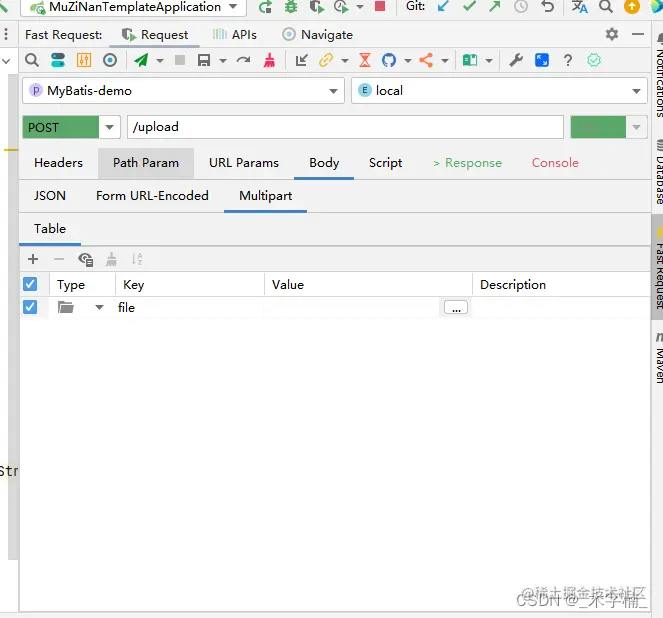Open MuZiNanTemplateApplication run configuration dropdown

click(233, 6)
